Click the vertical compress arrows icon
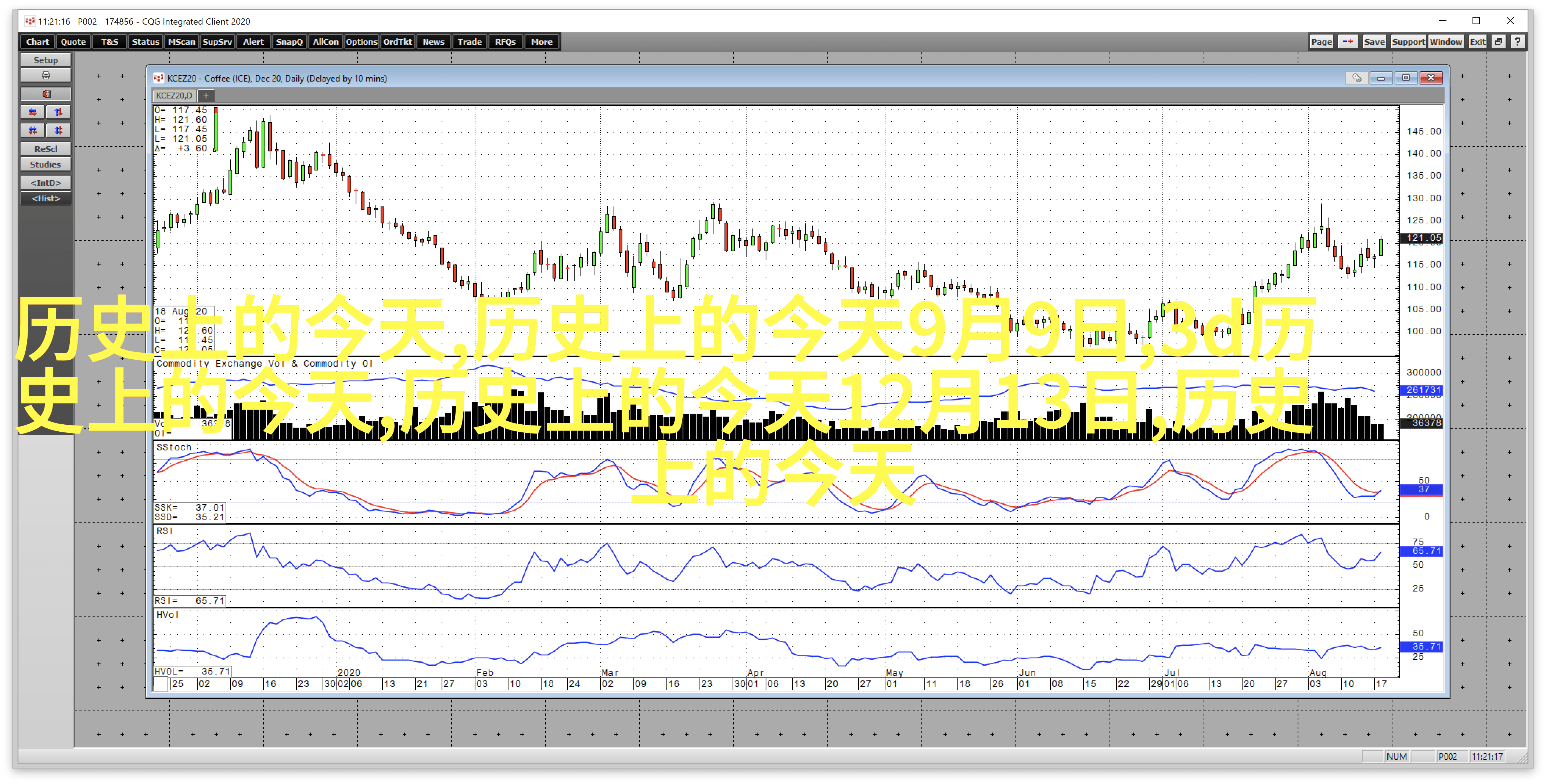1546x784 pixels. click(58, 130)
